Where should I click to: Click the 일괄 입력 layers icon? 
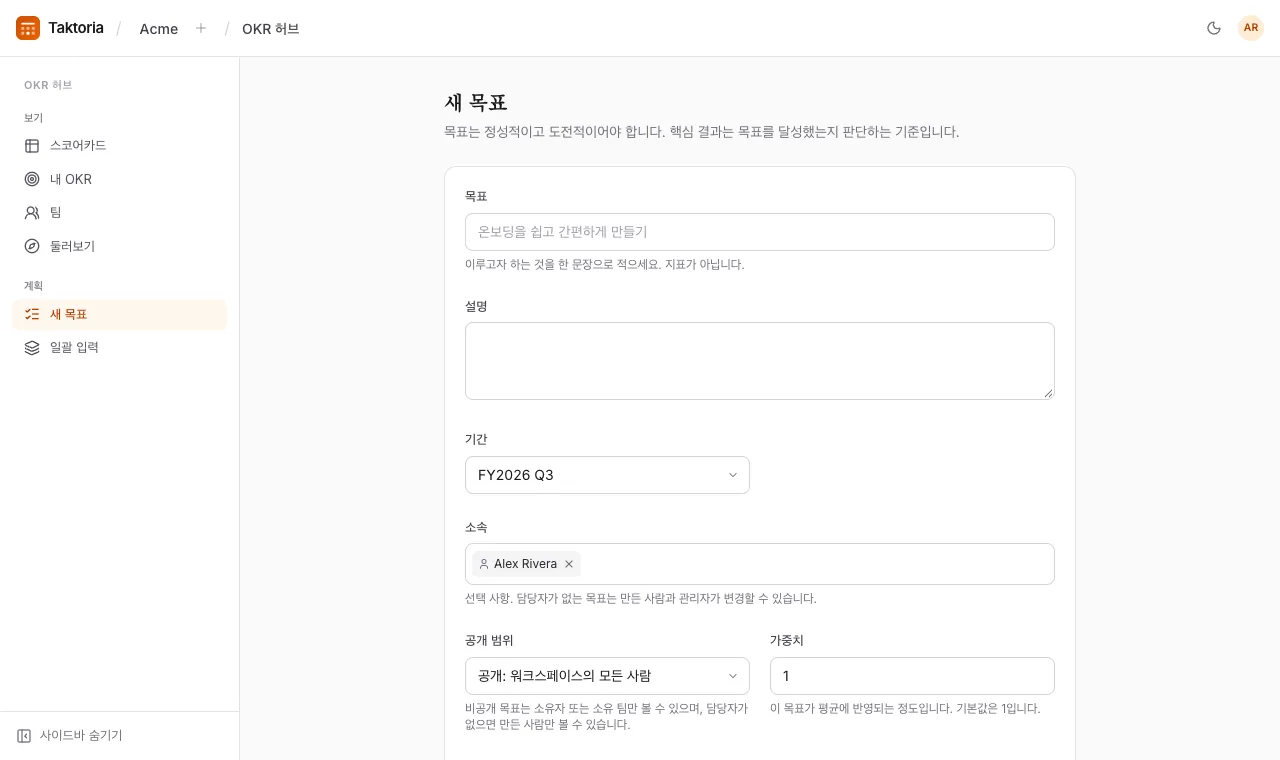point(32,348)
